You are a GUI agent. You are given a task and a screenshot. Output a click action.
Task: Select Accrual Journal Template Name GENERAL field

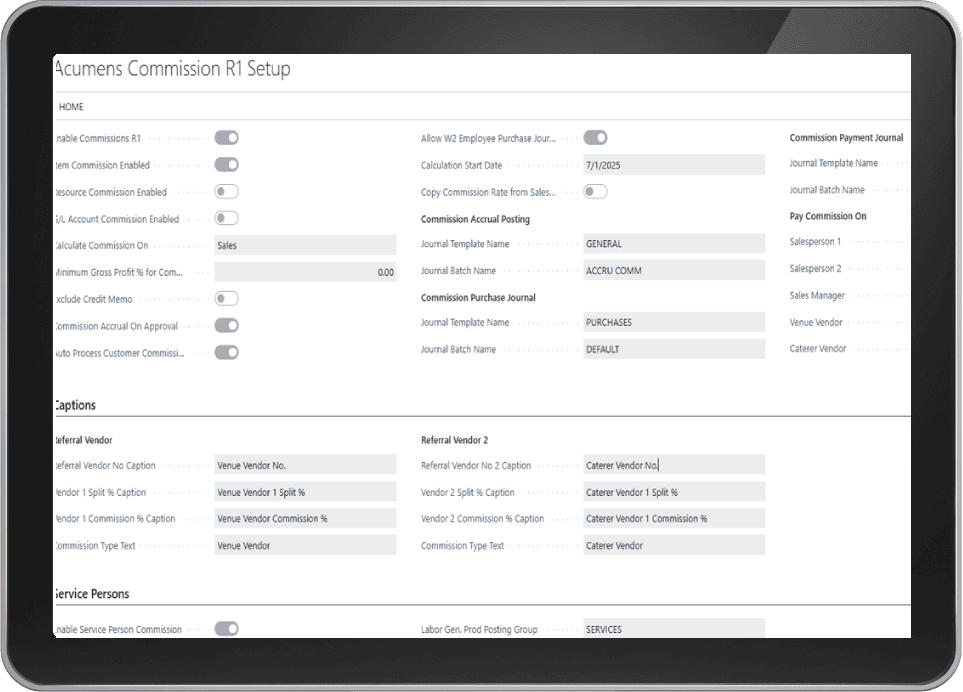[674, 244]
